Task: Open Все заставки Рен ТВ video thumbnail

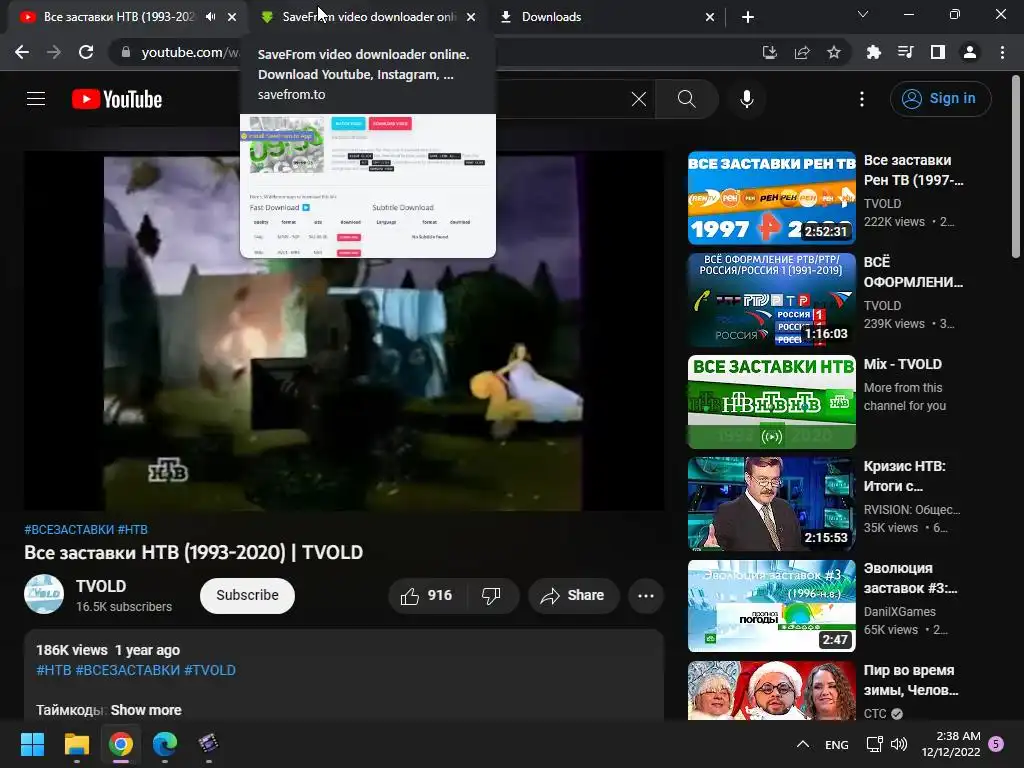Action: coord(771,198)
